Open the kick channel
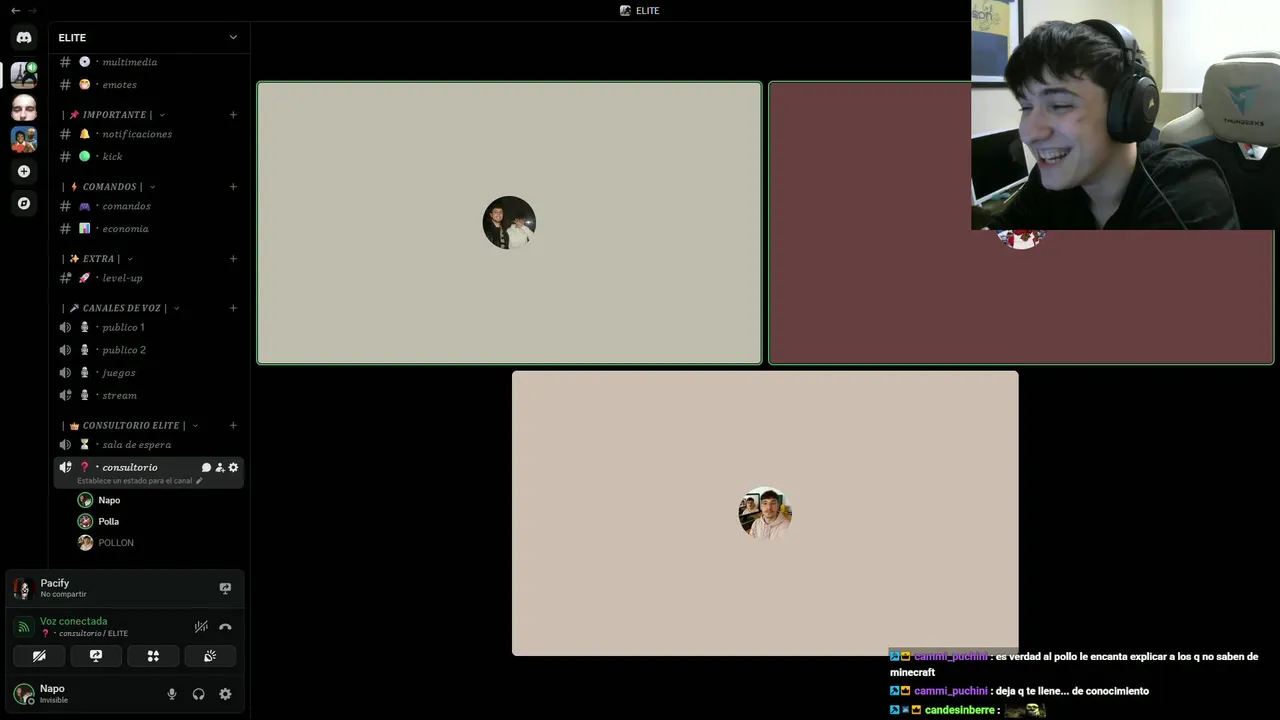This screenshot has height=720, width=1280. 148,156
